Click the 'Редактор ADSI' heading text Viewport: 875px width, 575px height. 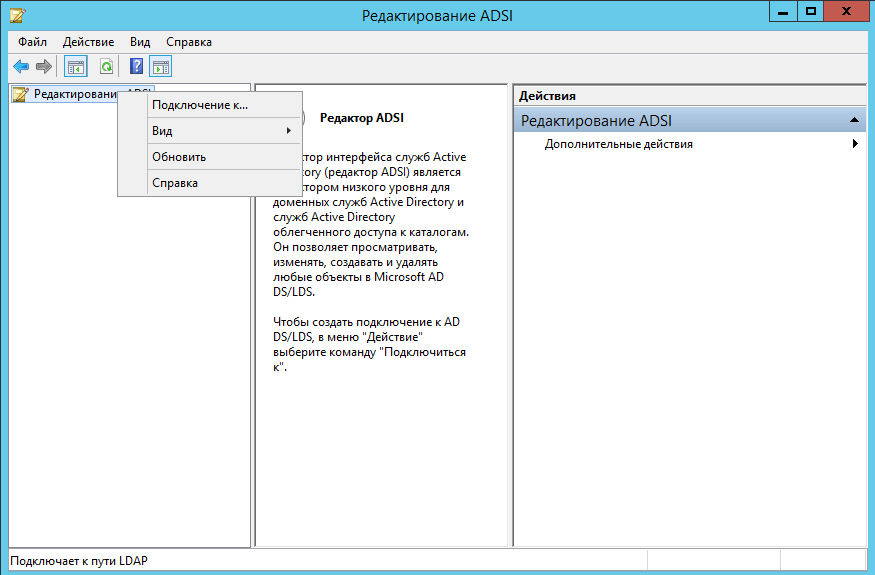[362, 118]
